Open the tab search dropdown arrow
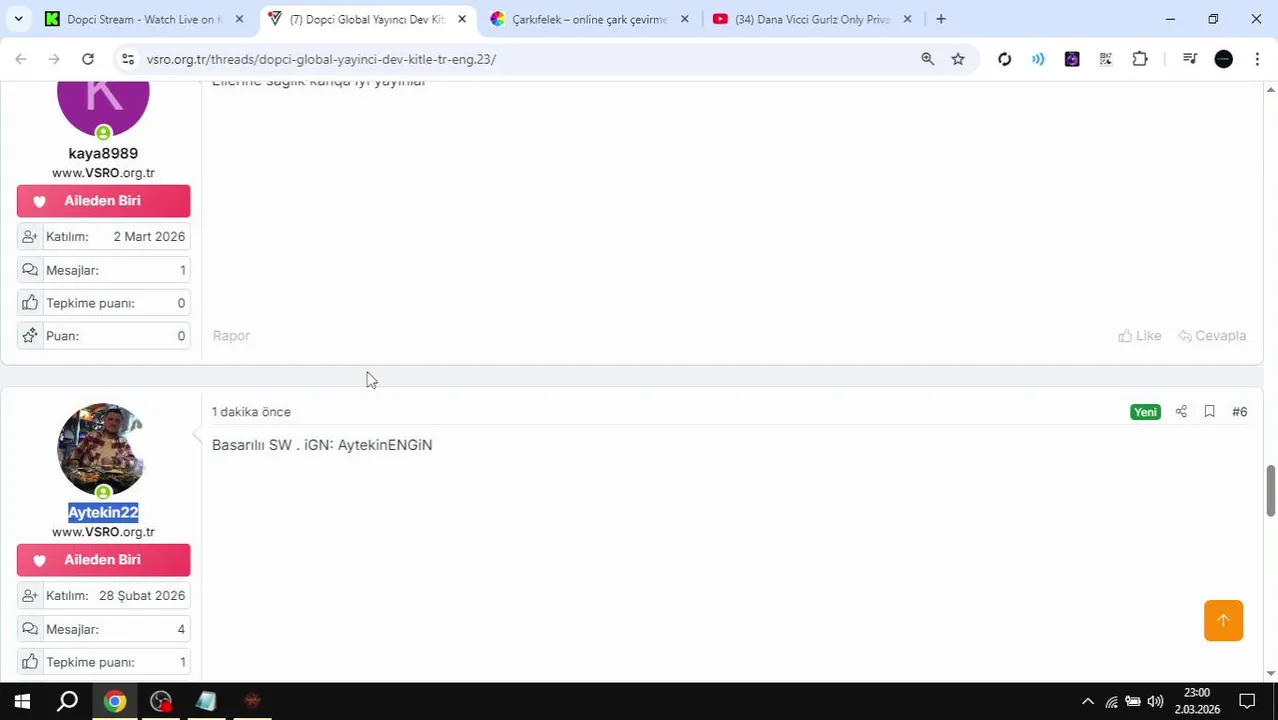 (18, 19)
